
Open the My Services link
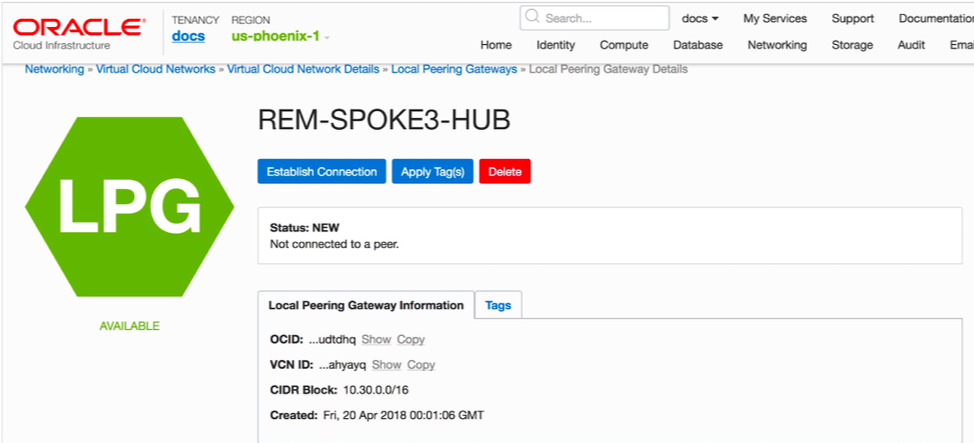click(775, 18)
